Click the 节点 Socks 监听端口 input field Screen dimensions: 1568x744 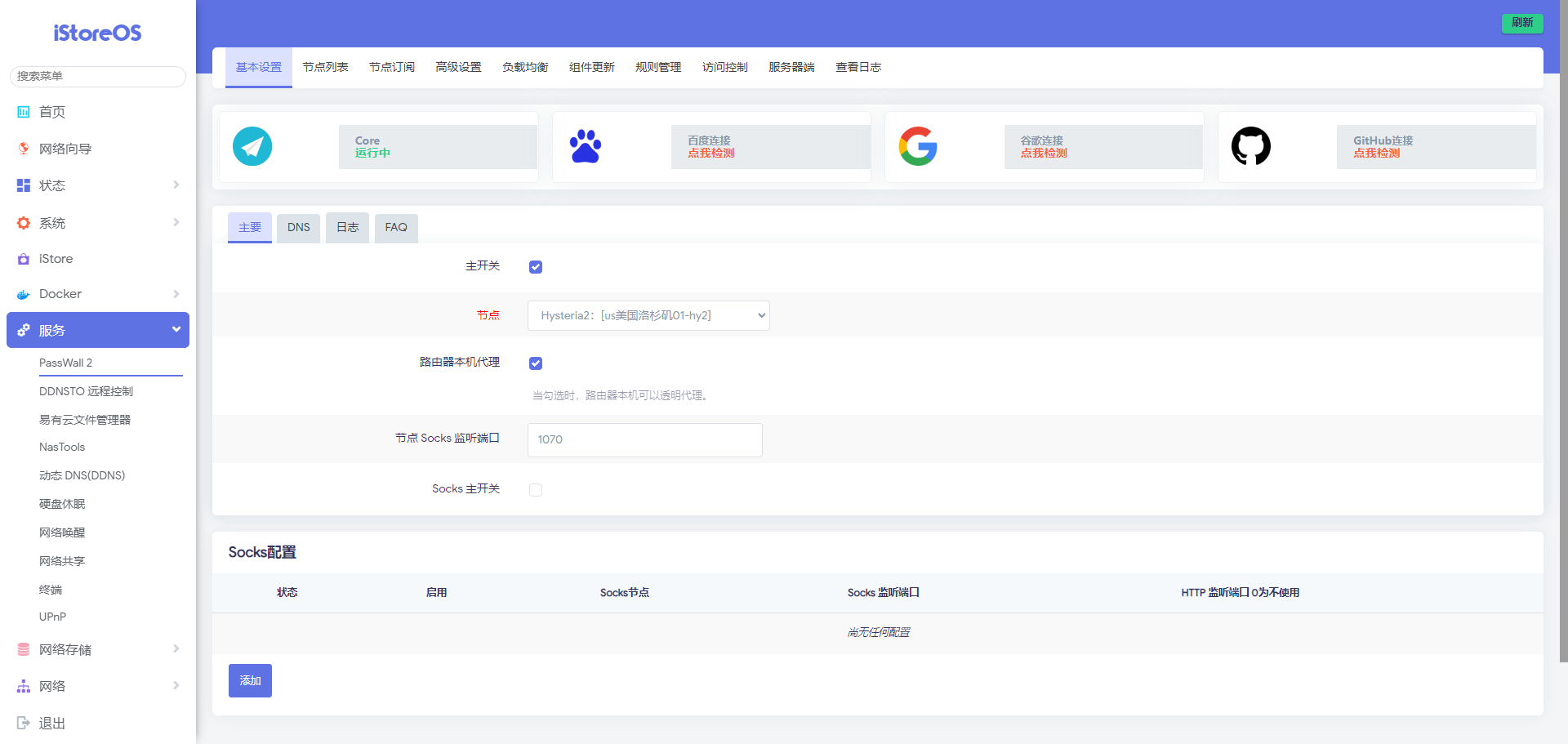[x=645, y=439]
